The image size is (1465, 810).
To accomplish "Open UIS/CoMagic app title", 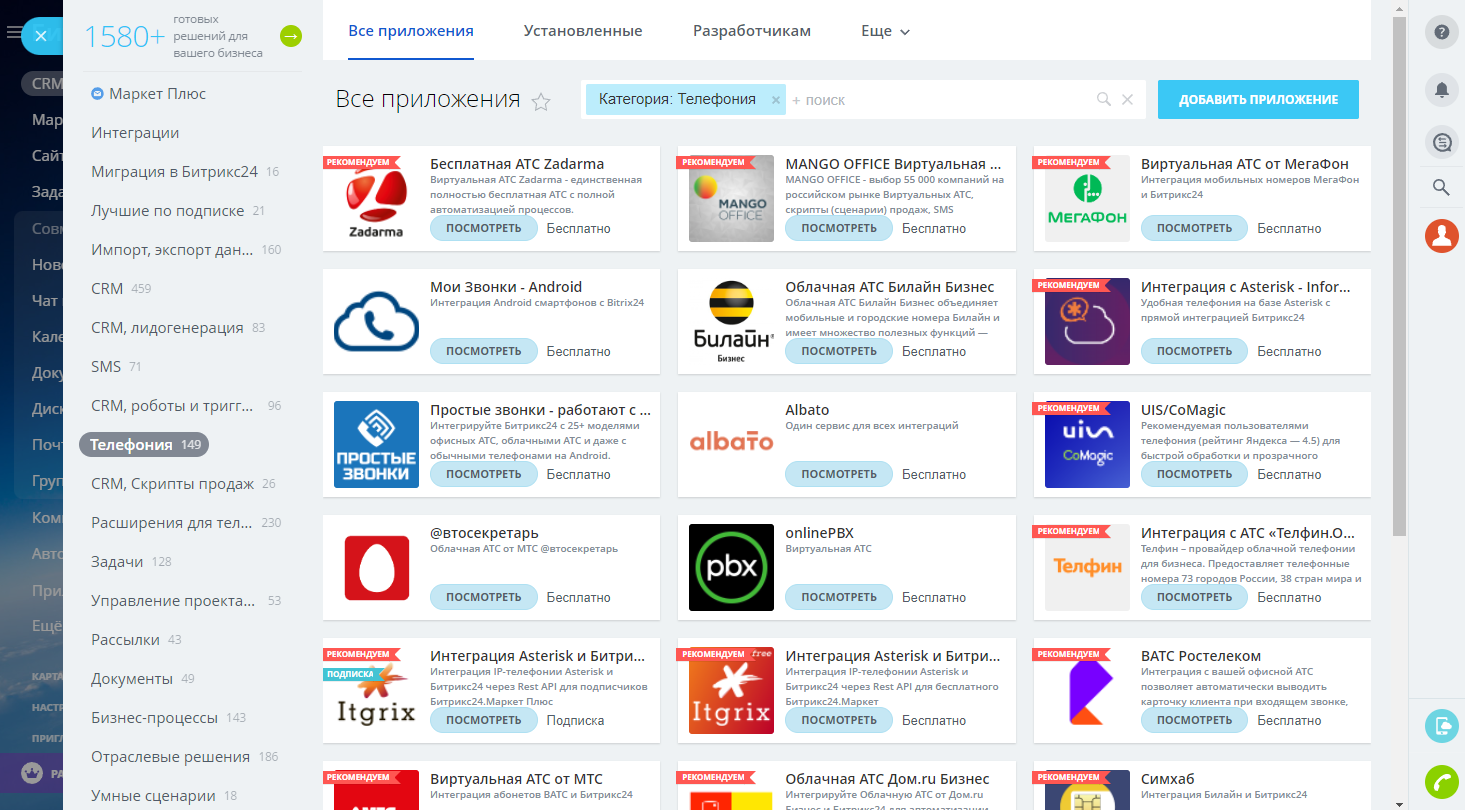I will 1183,410.
